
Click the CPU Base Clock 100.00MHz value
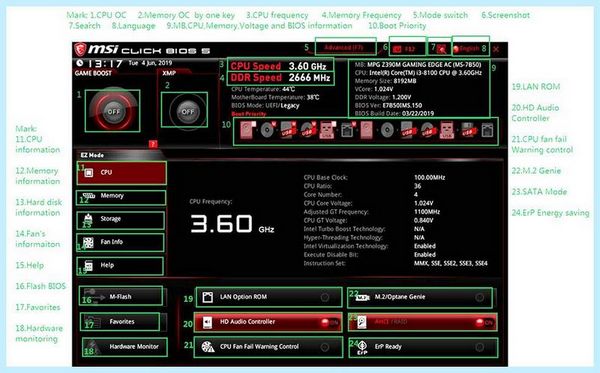pos(429,178)
